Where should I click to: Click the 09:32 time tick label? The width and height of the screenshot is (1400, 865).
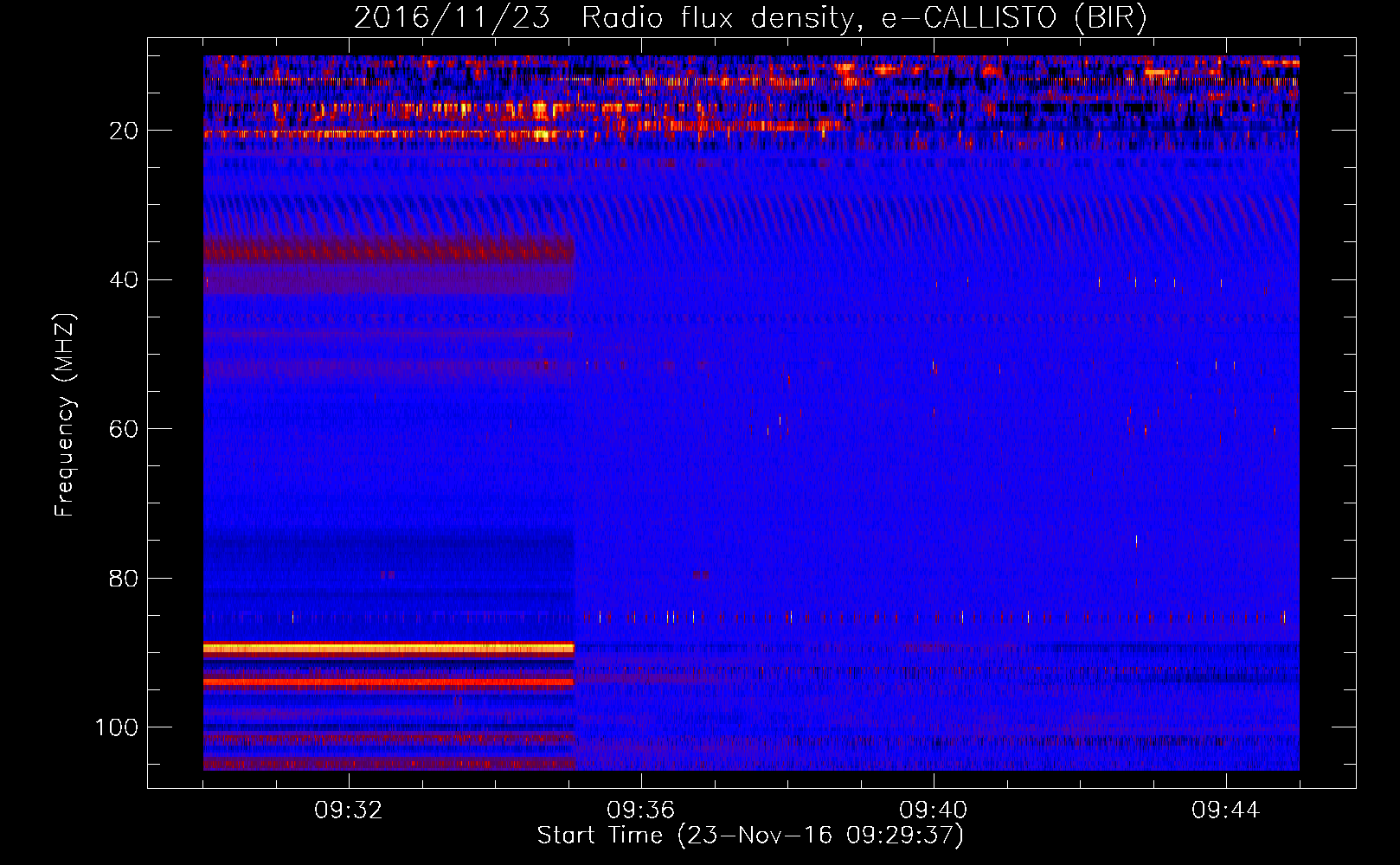349,811
